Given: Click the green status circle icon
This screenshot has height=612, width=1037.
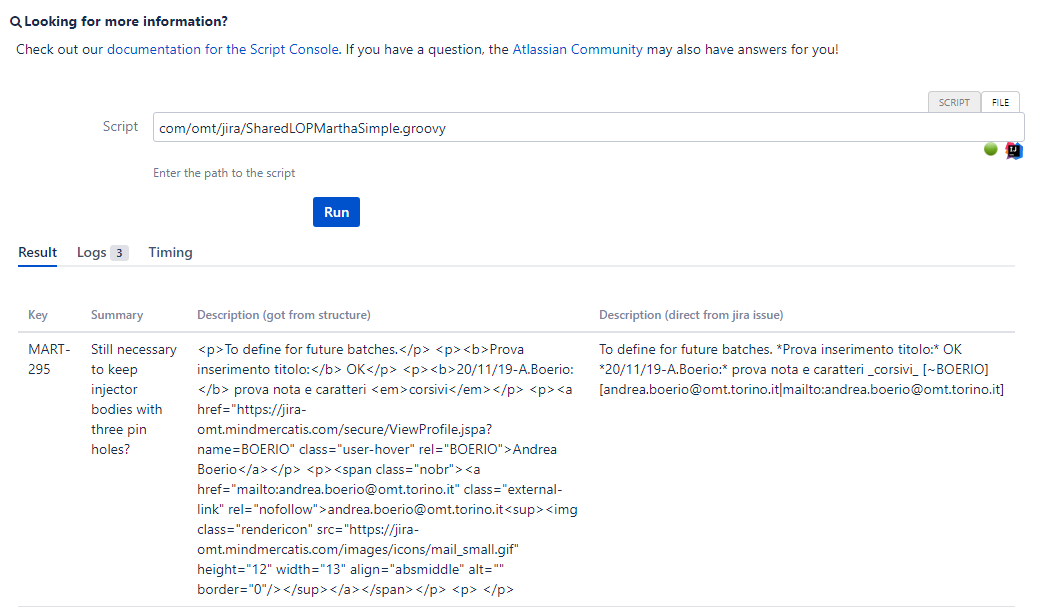Looking at the screenshot, I should [990, 149].
